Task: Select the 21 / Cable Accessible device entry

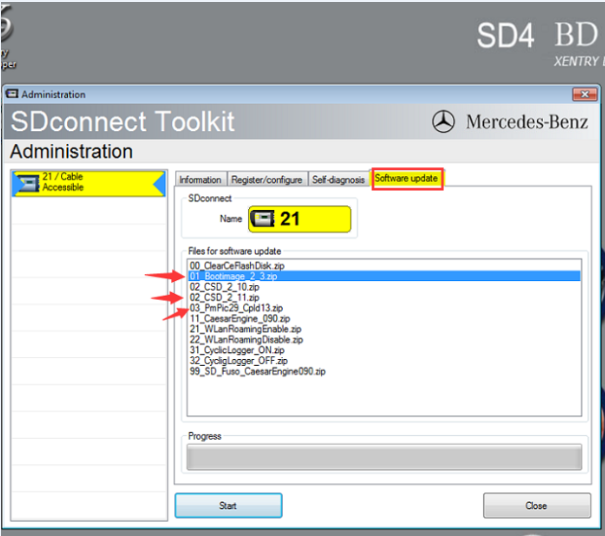Action: [89, 183]
